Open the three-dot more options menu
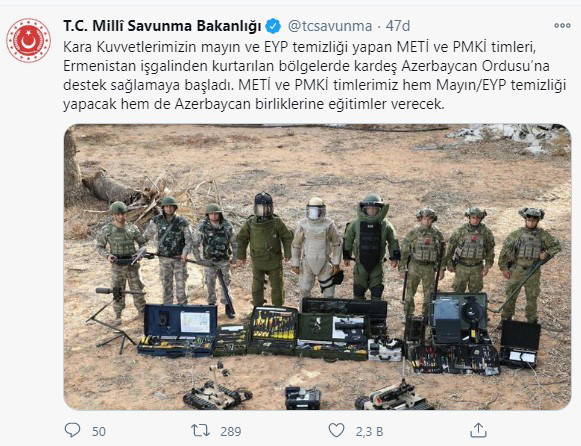The height and width of the screenshot is (446, 581). [x=562, y=26]
